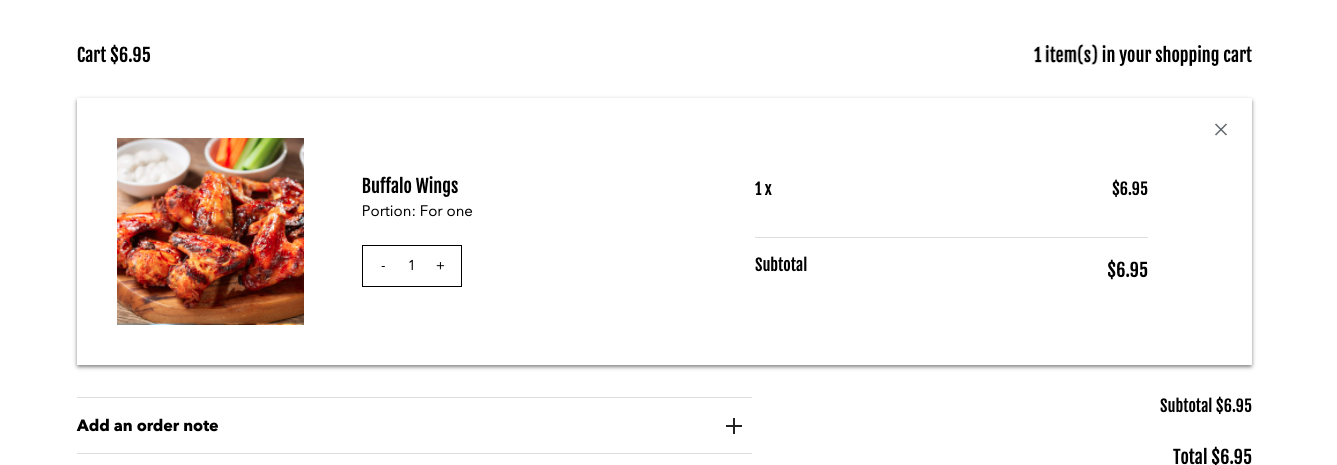This screenshot has width=1337, height=465.
Task: Click the 1 item(s) in your shopping cart text
Action: [x=1142, y=55]
